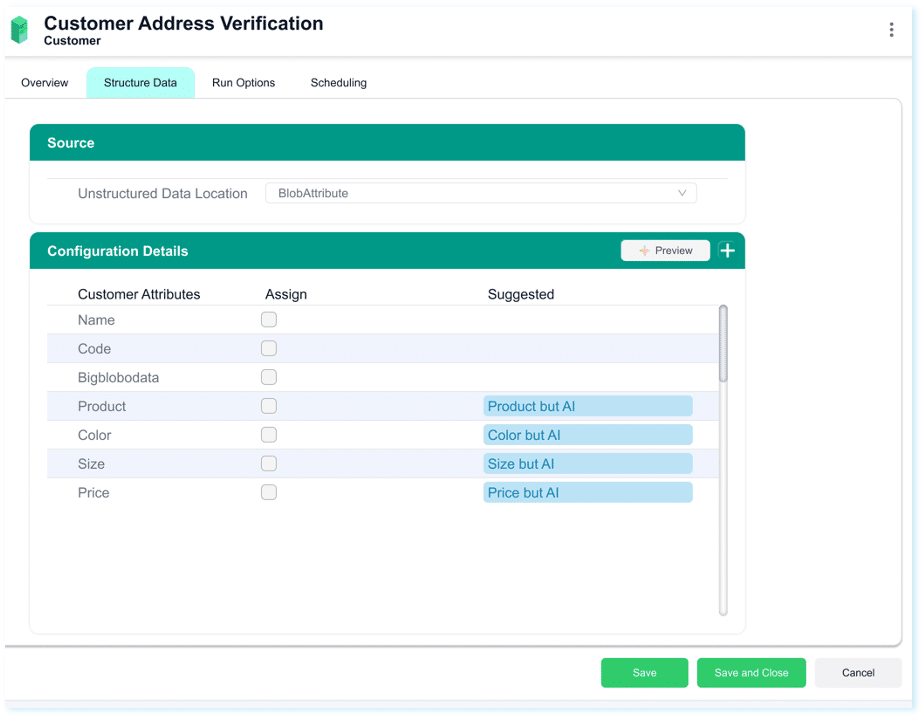Viewport: 924px width, 718px height.
Task: Click the 'Color' attribute label
Action: [94, 435]
